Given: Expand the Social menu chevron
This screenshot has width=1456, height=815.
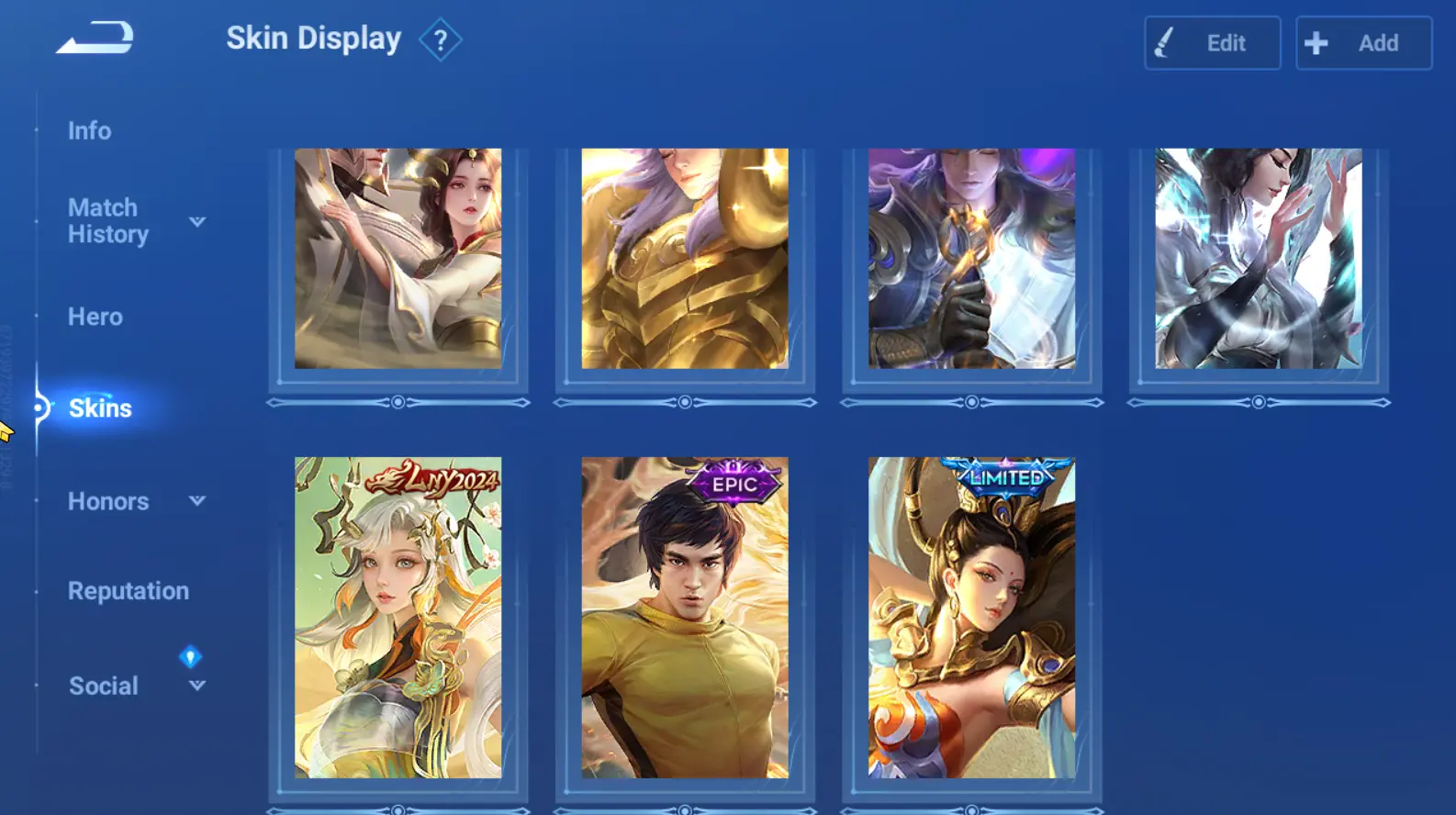Looking at the screenshot, I should point(197,686).
